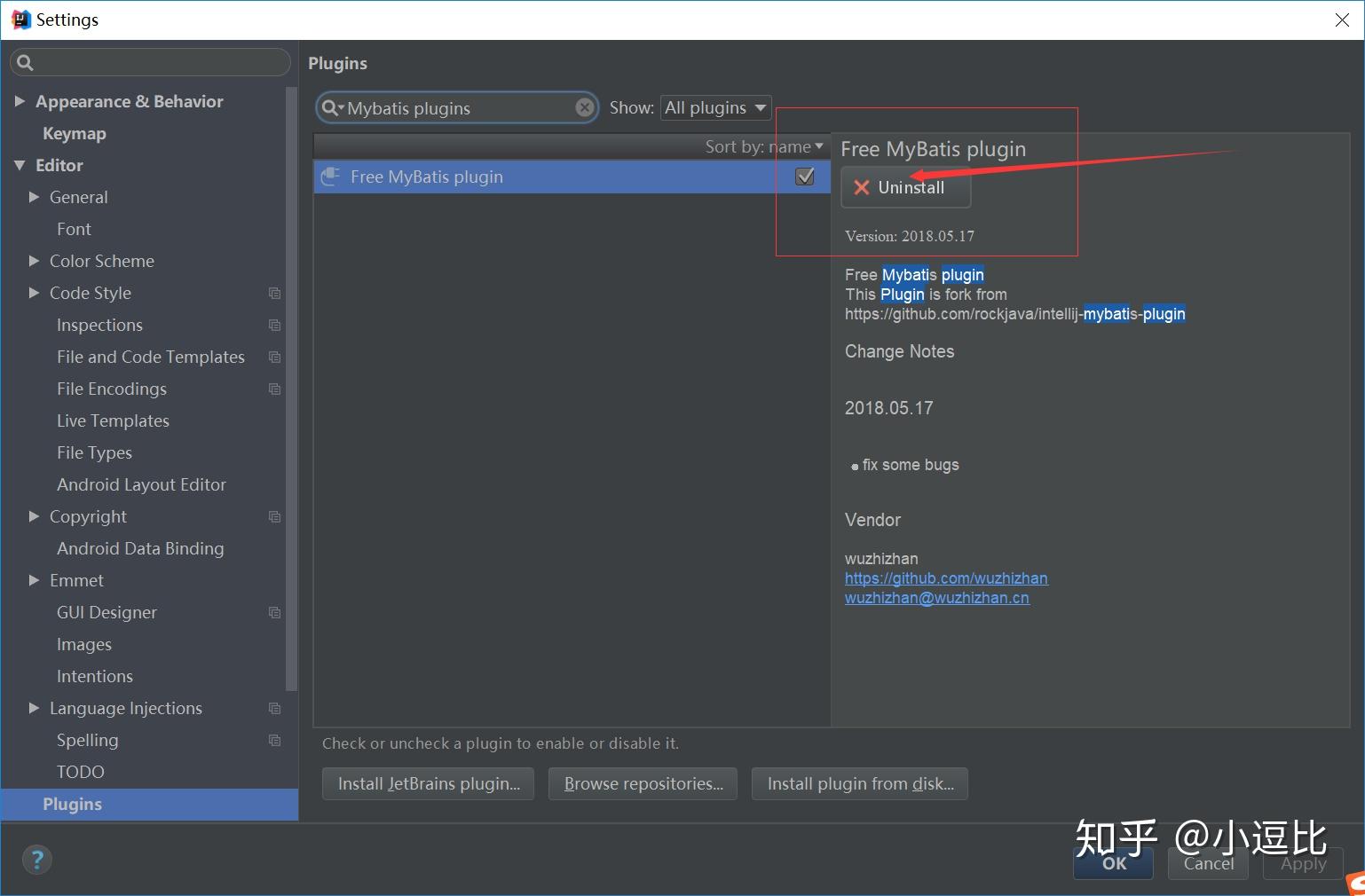Expand the Color Scheme node
Viewport: 1365px width, 896px height.
coord(34,261)
